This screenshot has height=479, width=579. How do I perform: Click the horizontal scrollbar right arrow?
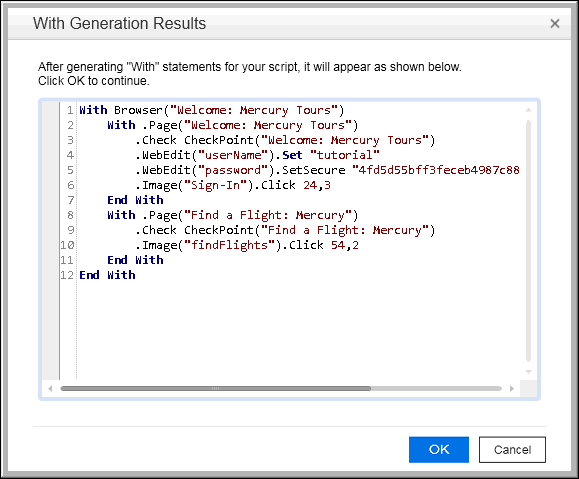[512, 389]
